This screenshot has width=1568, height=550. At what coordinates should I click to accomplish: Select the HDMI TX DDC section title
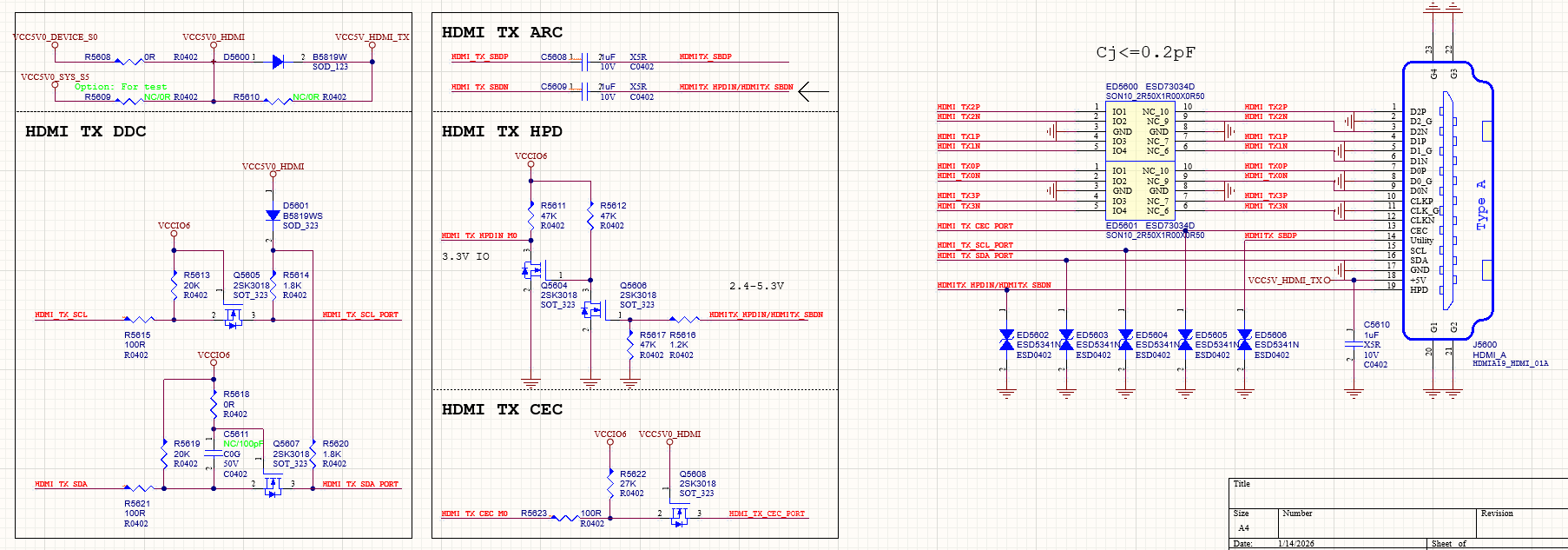pyautogui.click(x=85, y=131)
